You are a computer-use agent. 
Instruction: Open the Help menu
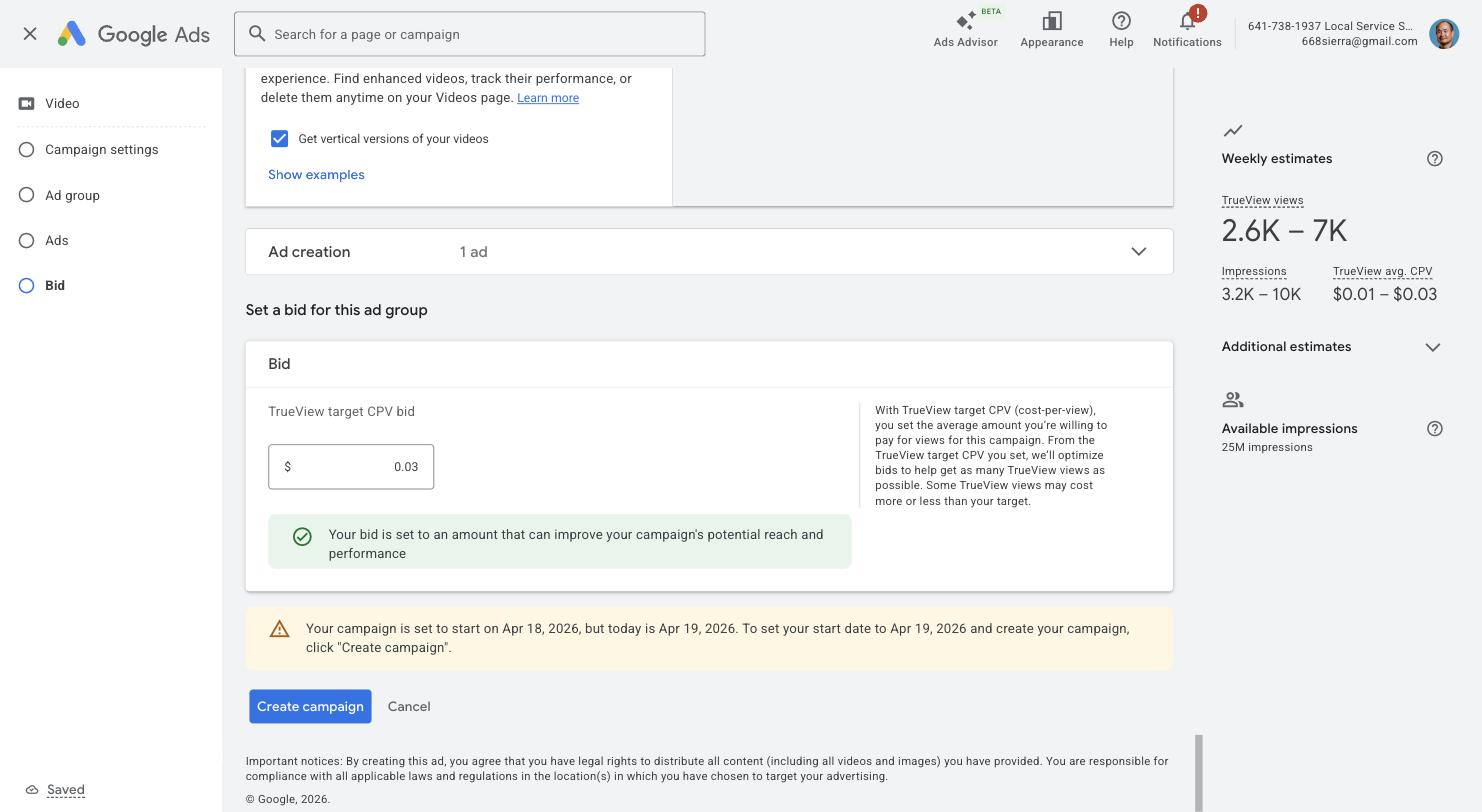coord(1120,28)
